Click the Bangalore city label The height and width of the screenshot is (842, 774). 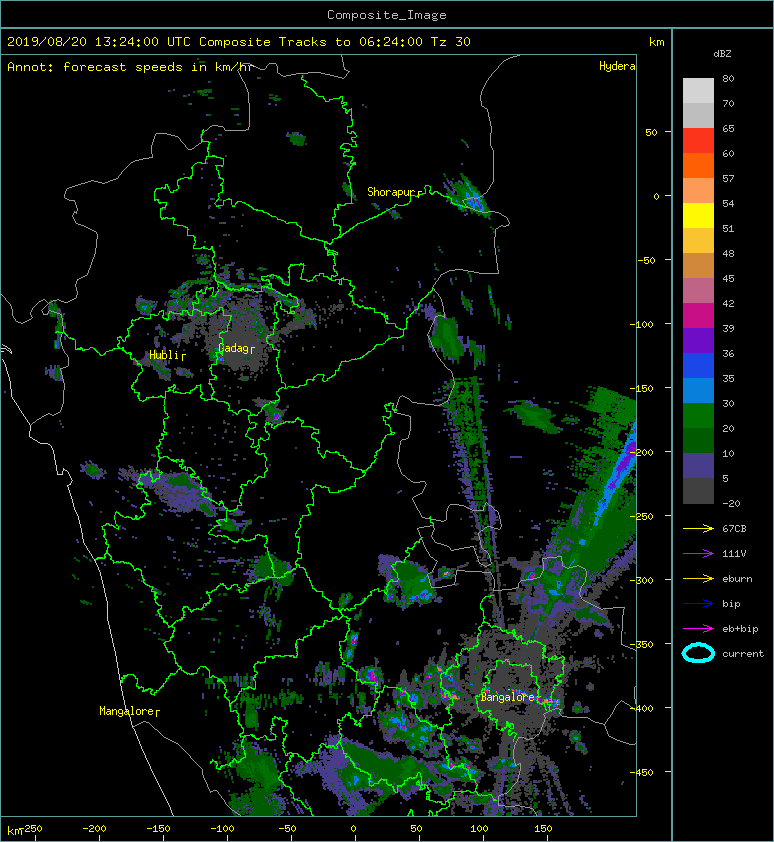(x=507, y=697)
